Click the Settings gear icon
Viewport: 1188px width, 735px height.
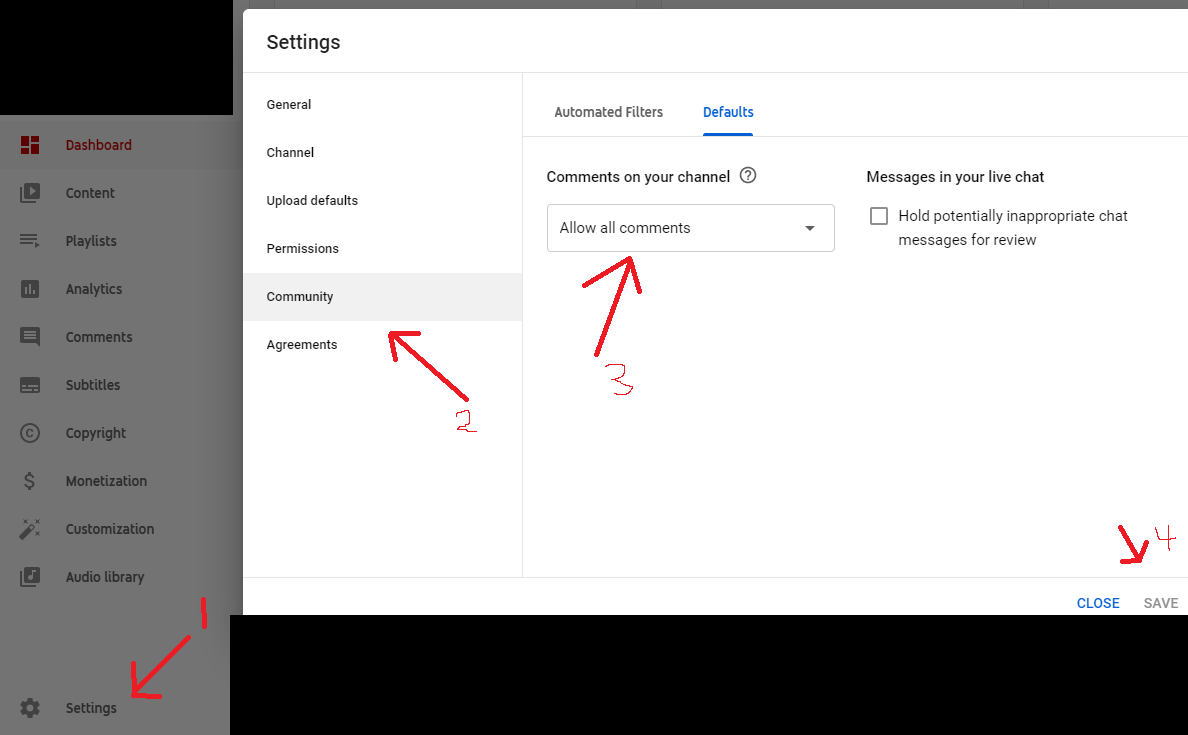pyautogui.click(x=30, y=708)
